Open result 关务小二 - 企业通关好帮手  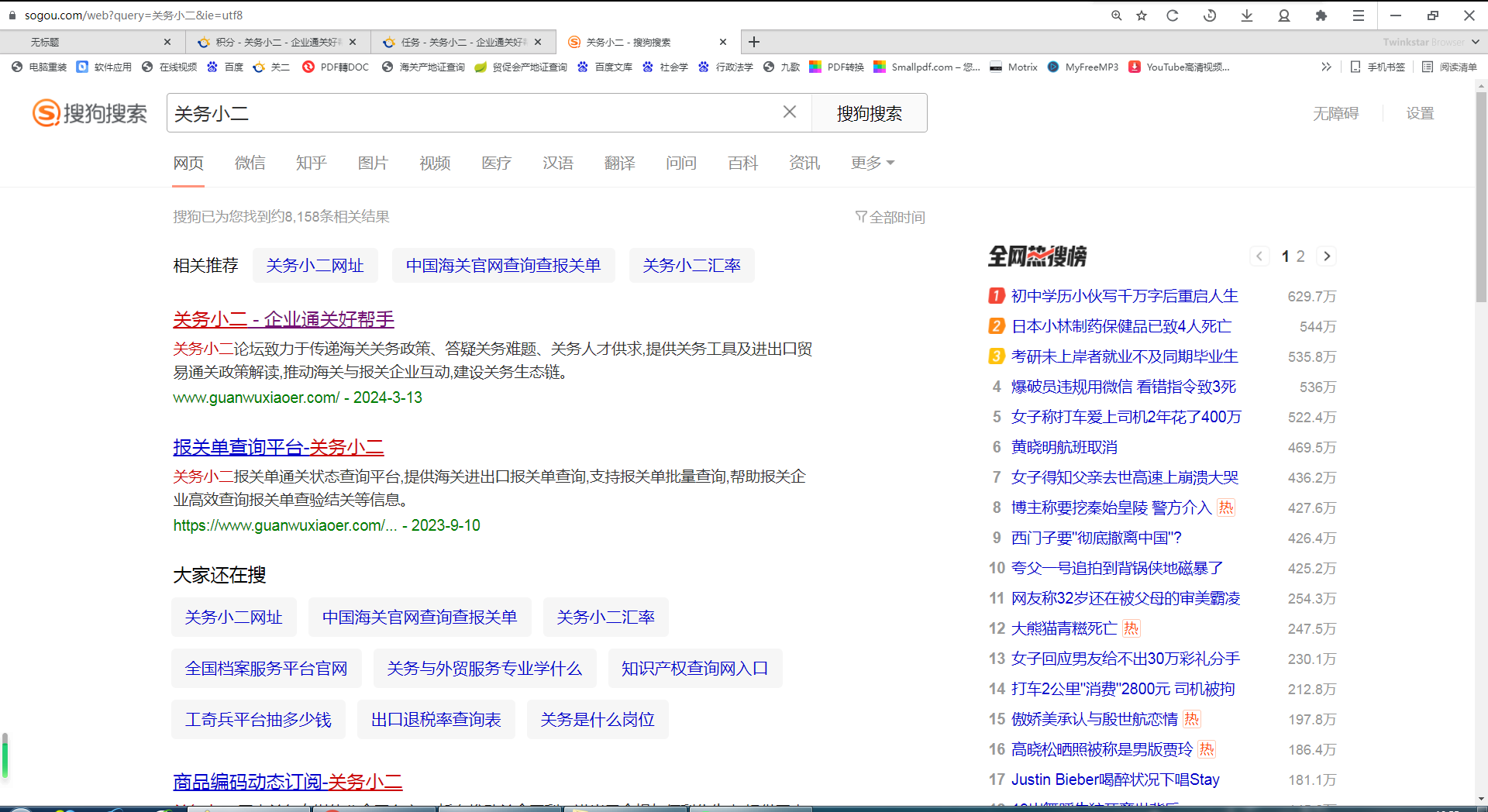(x=284, y=319)
